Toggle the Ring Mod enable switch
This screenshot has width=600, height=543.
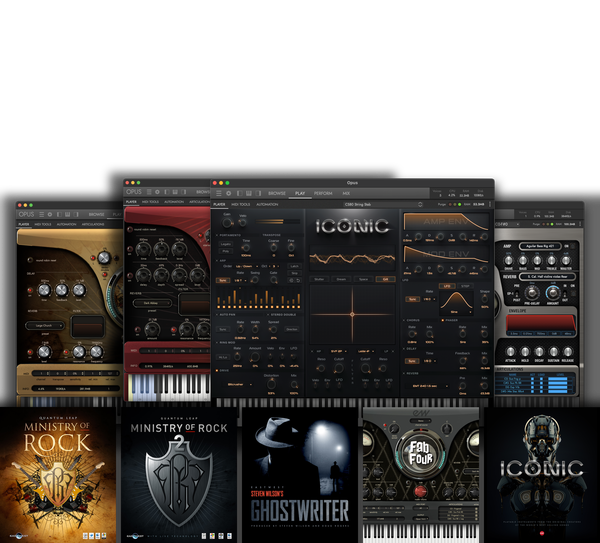(x=217, y=342)
